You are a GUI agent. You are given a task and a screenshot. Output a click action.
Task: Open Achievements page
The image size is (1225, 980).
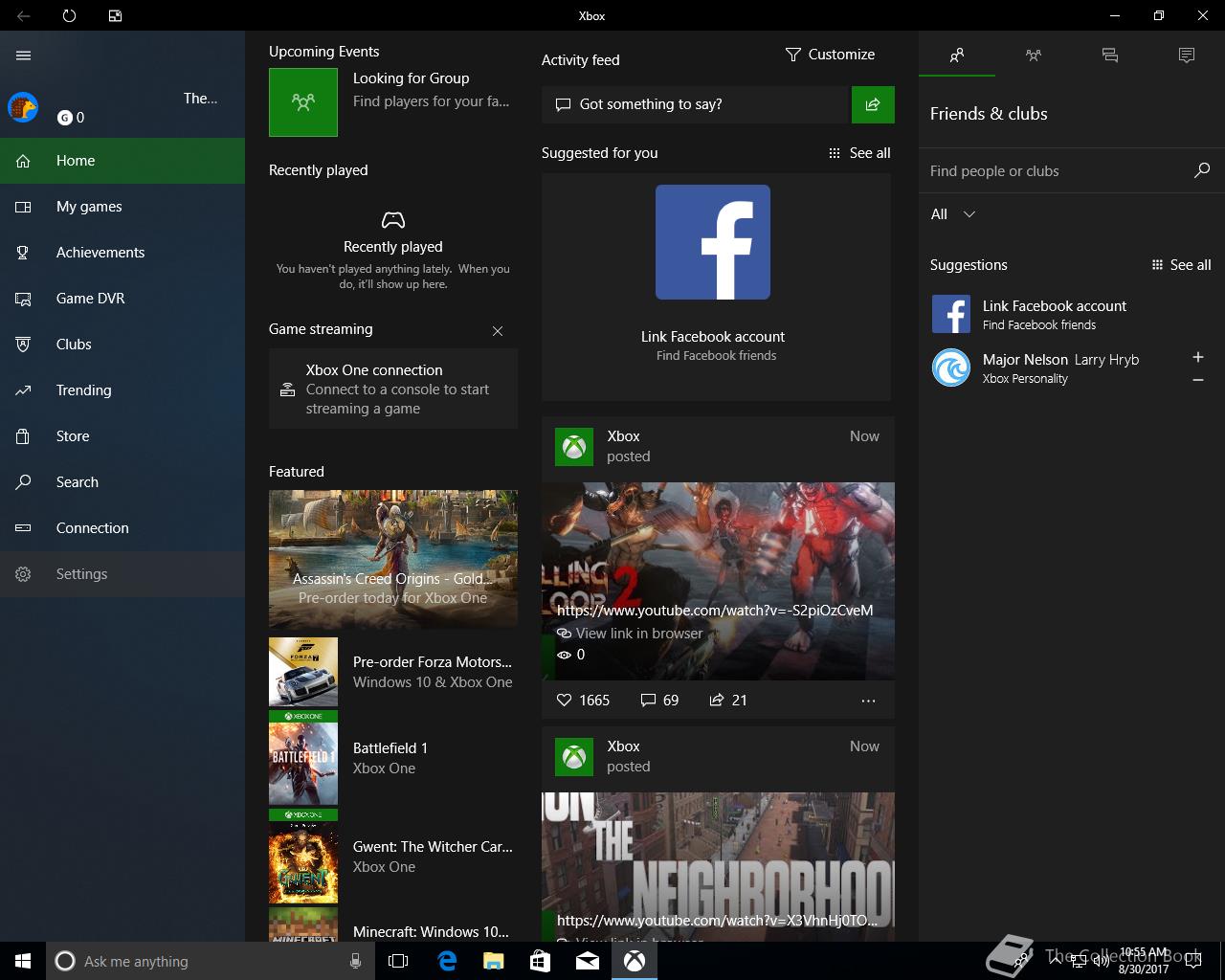click(122, 253)
